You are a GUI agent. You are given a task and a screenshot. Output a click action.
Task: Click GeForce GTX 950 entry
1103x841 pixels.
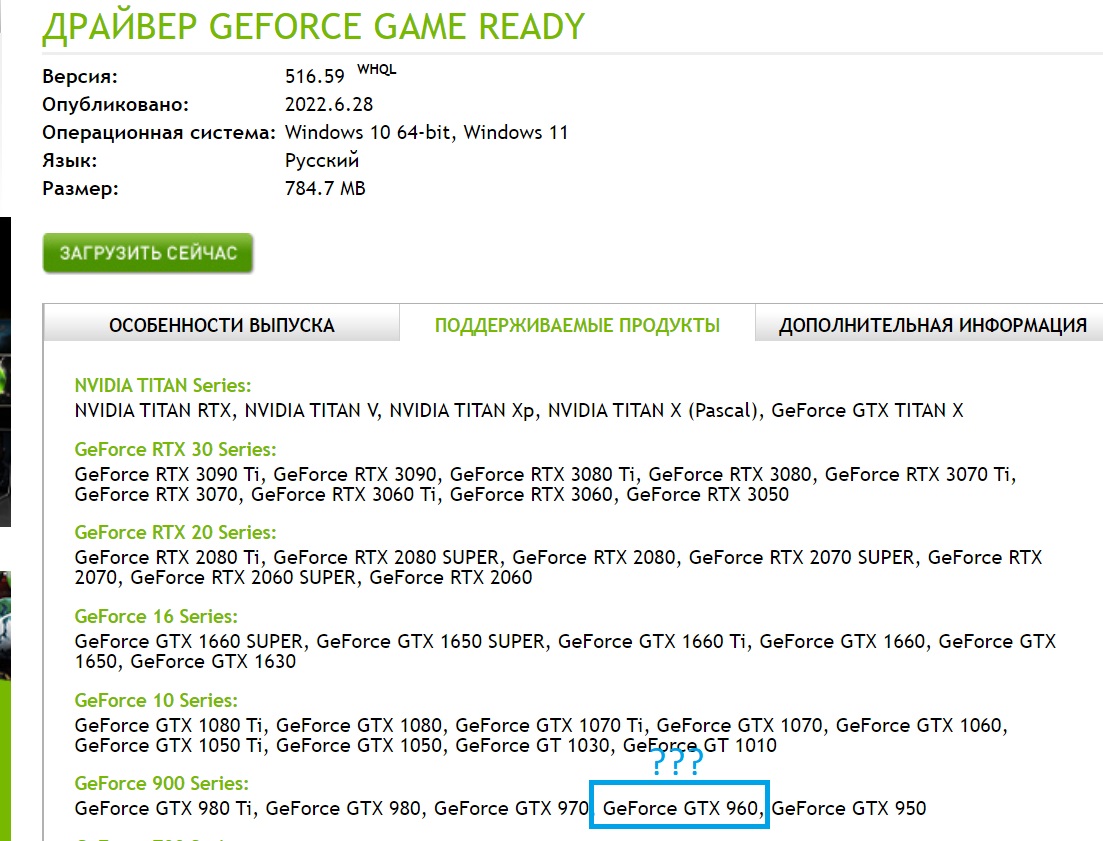click(x=849, y=809)
